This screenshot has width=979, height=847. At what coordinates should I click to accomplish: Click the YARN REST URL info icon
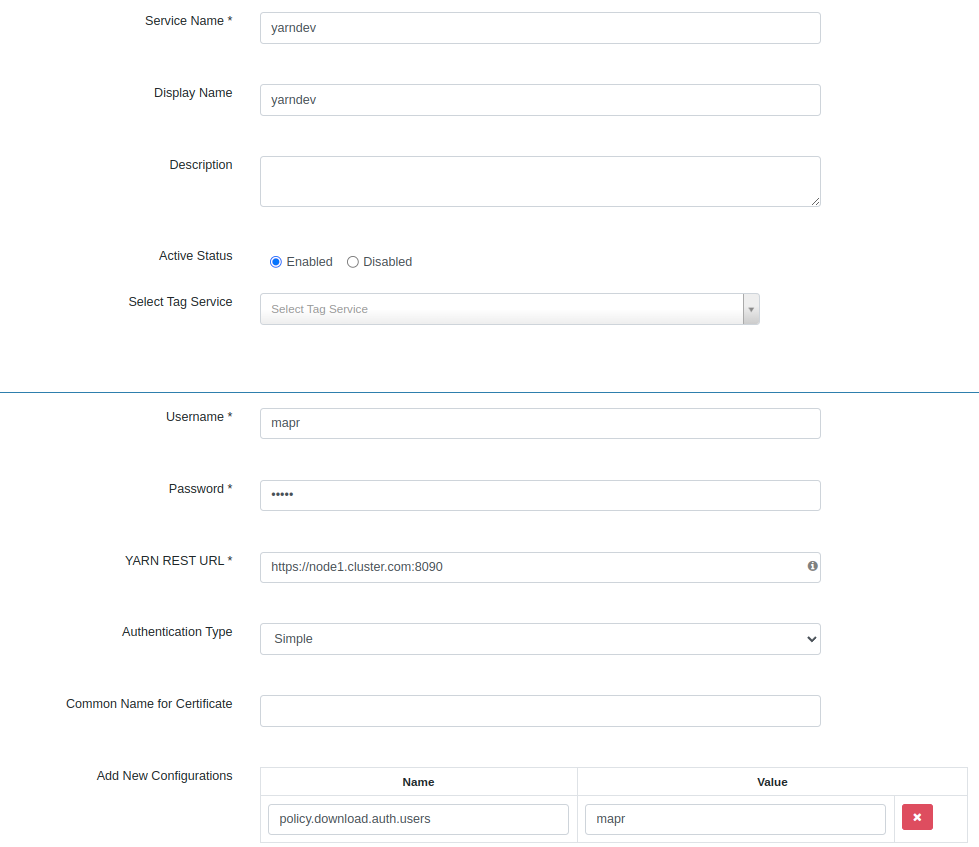[x=812, y=566]
